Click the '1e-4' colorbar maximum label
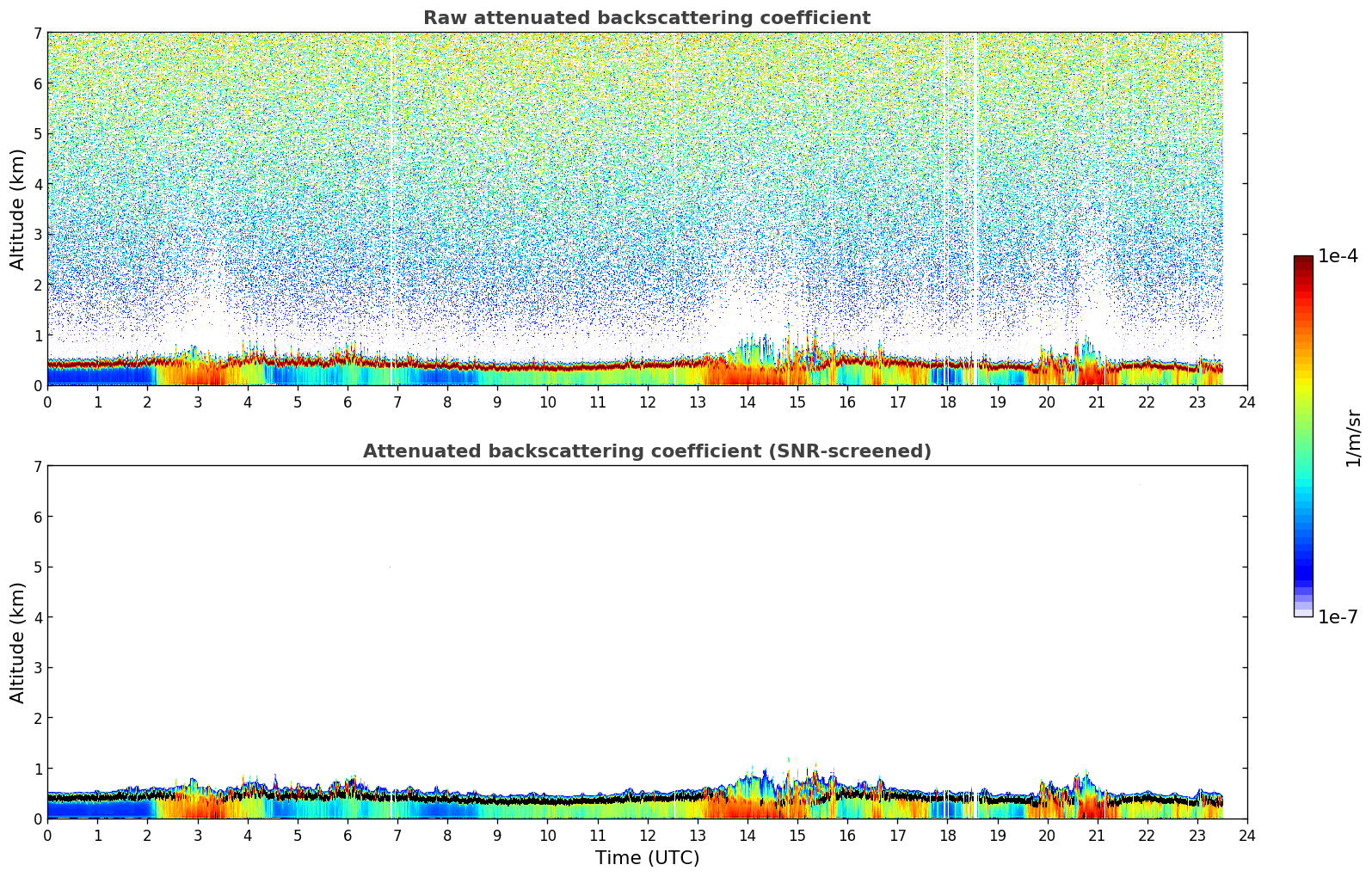 point(1338,256)
